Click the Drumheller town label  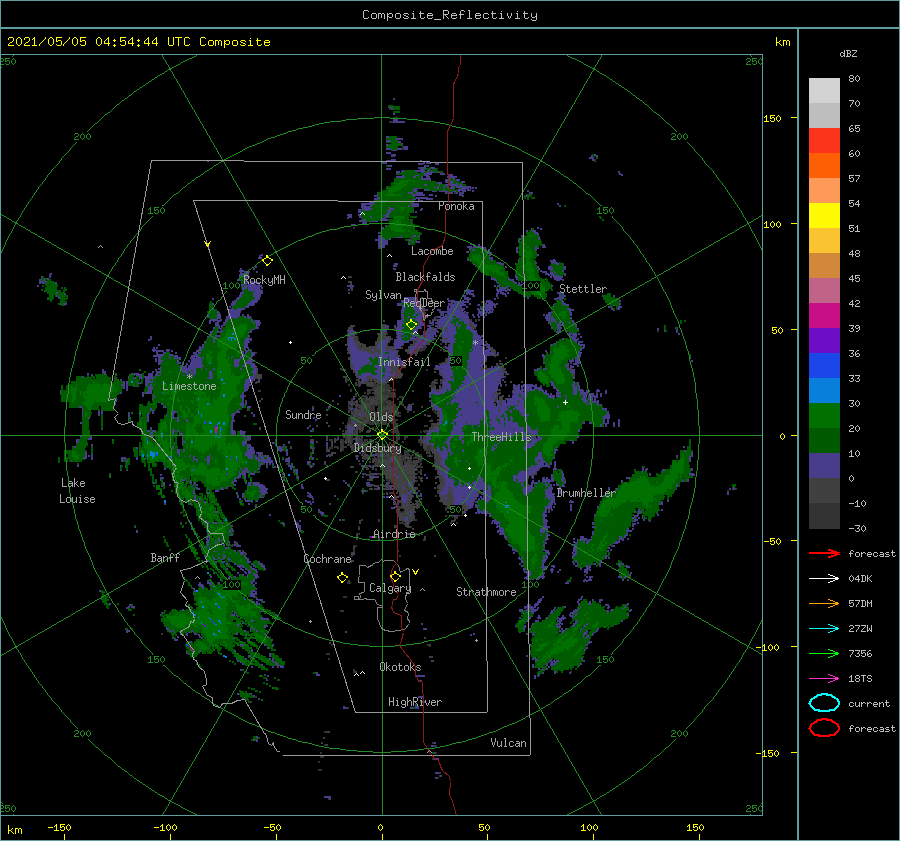click(586, 493)
